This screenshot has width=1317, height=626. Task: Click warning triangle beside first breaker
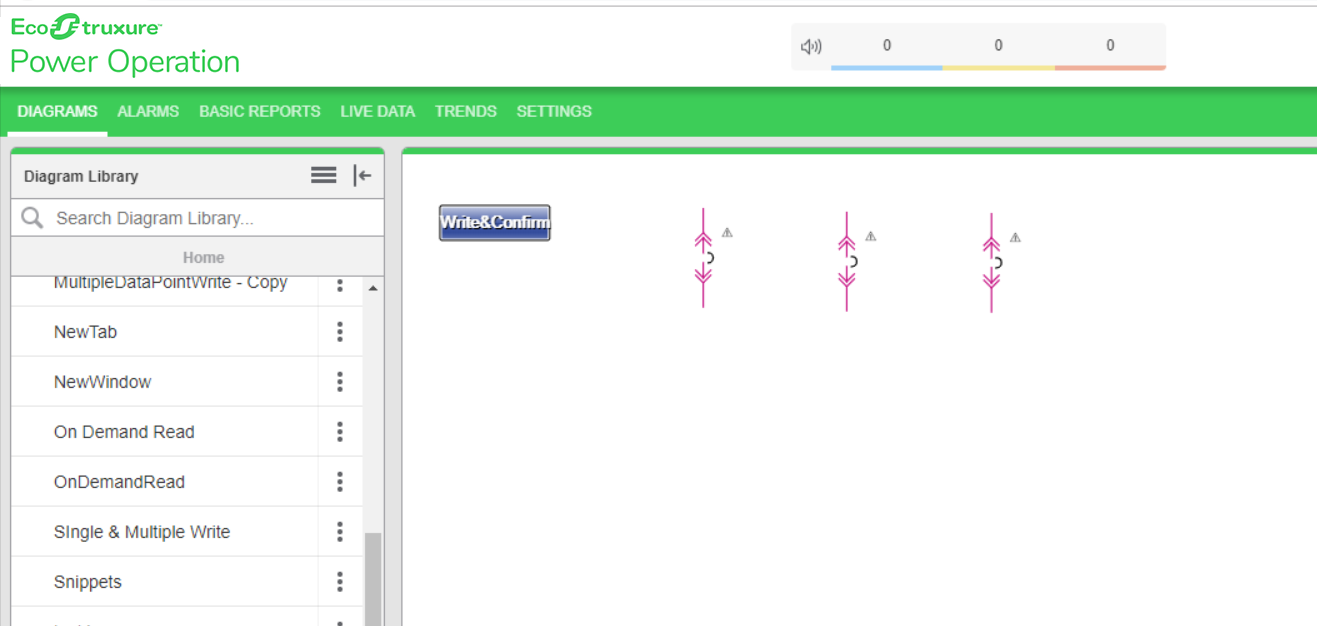(x=727, y=232)
